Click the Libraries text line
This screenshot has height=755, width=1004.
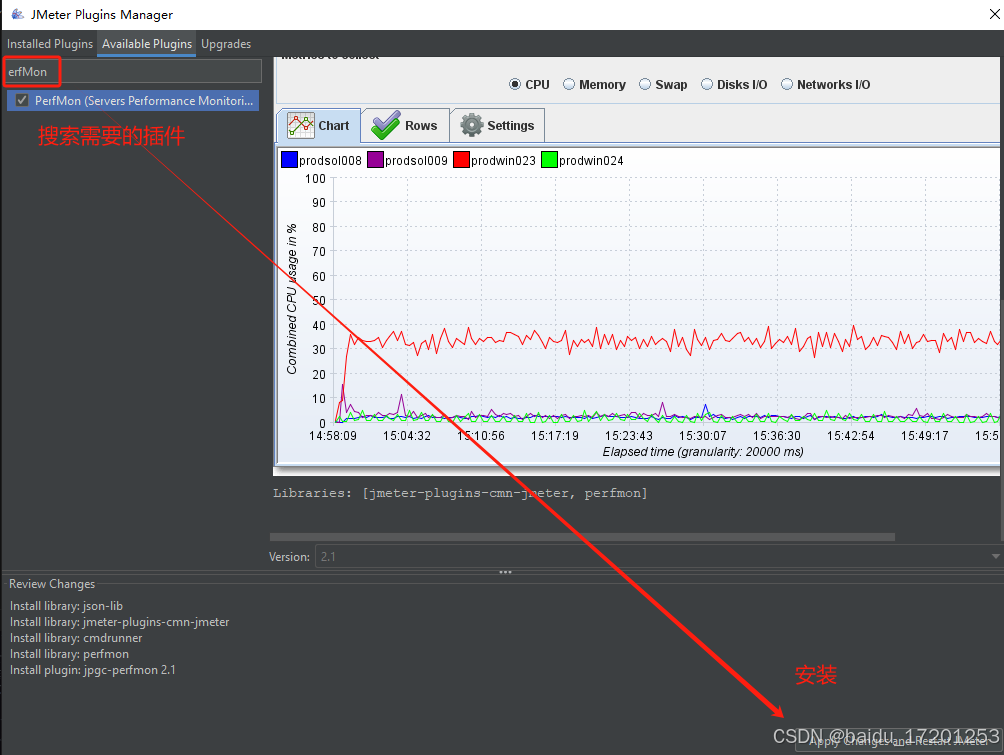(x=460, y=493)
